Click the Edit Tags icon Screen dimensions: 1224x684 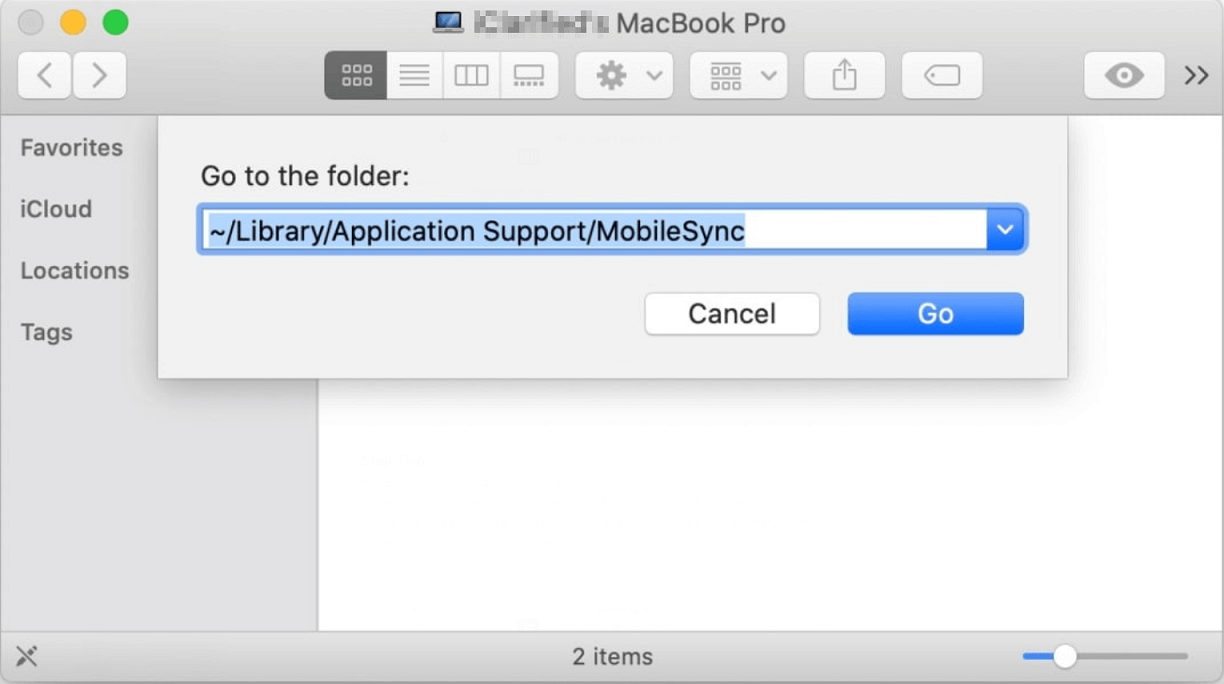(941, 76)
